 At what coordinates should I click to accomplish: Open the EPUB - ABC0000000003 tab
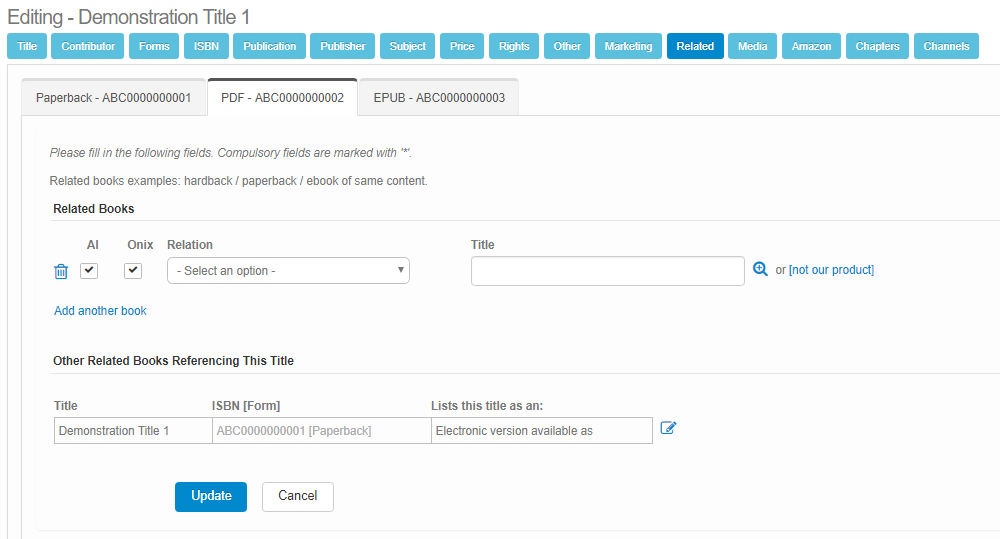tap(439, 98)
